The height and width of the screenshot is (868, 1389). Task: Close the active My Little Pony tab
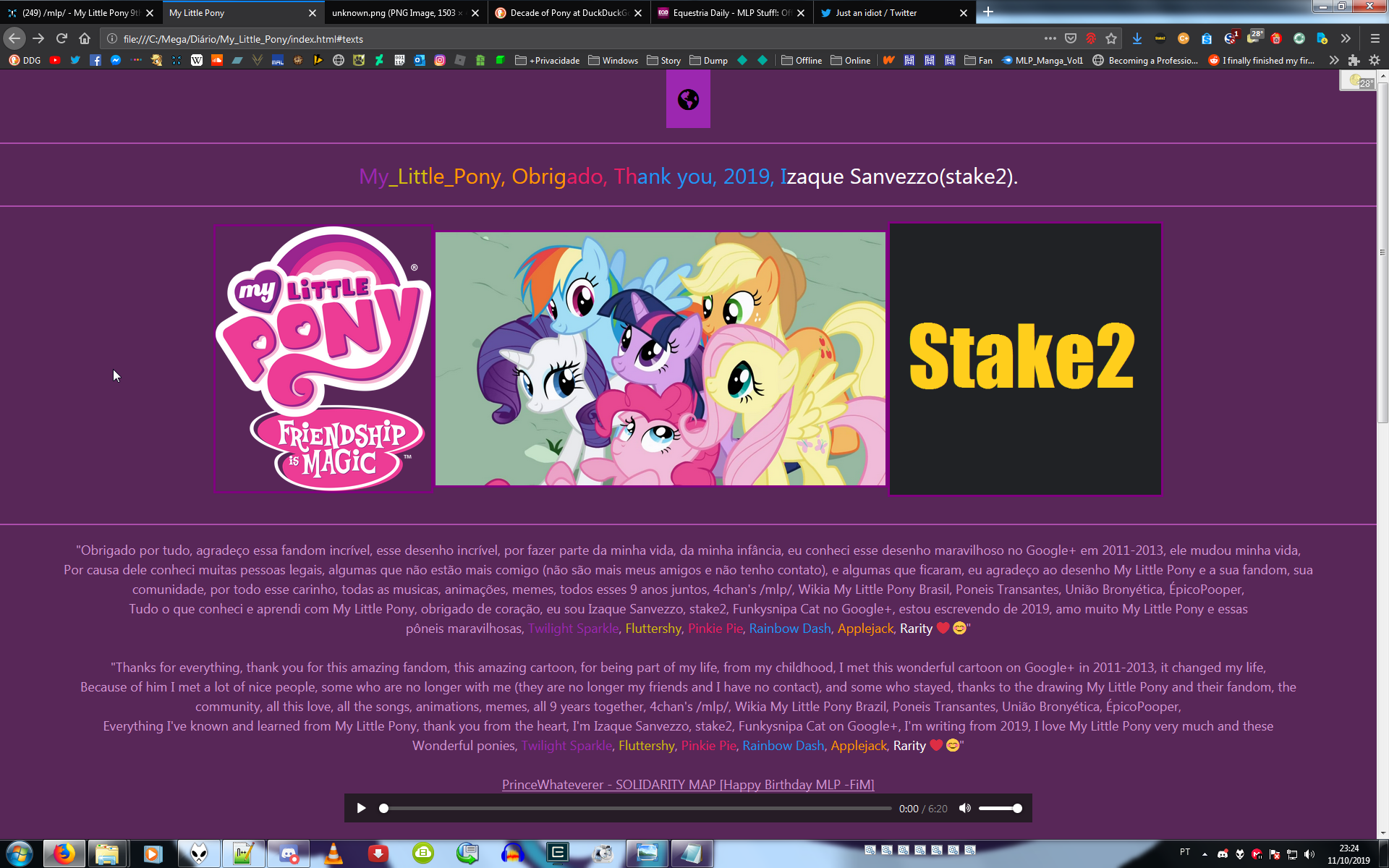[313, 13]
